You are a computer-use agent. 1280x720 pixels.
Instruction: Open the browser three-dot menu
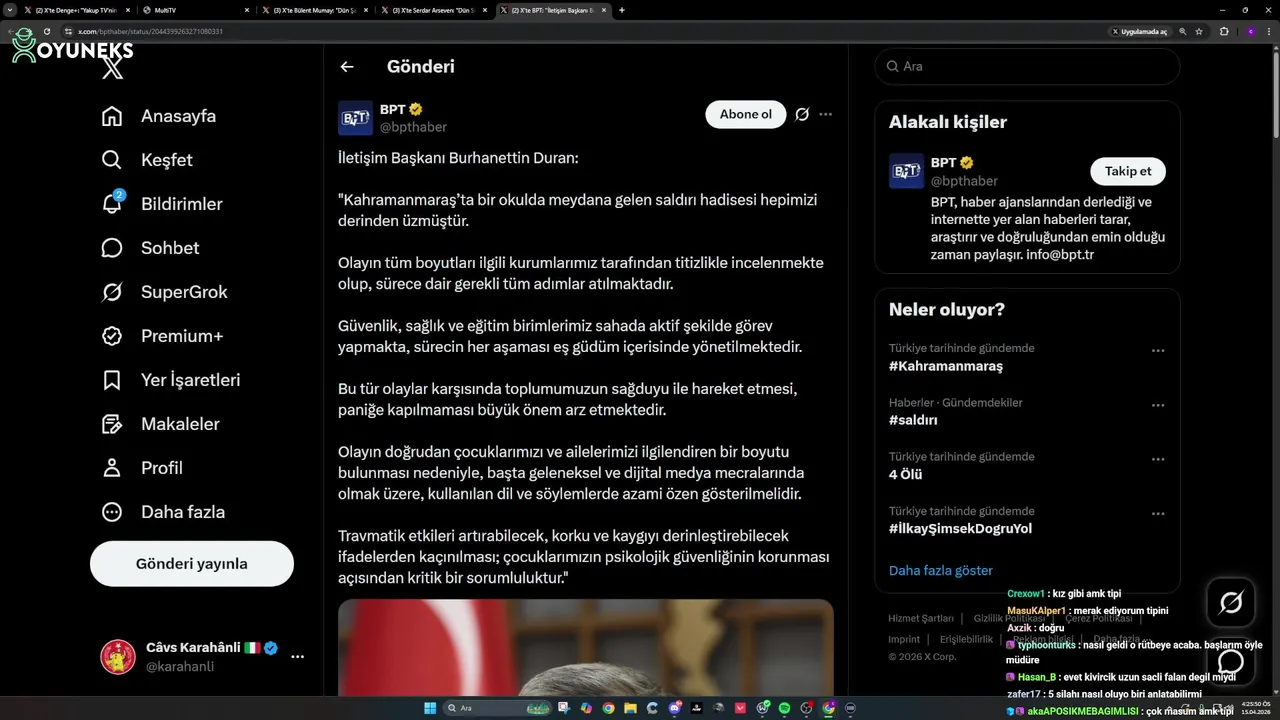click(x=1269, y=32)
